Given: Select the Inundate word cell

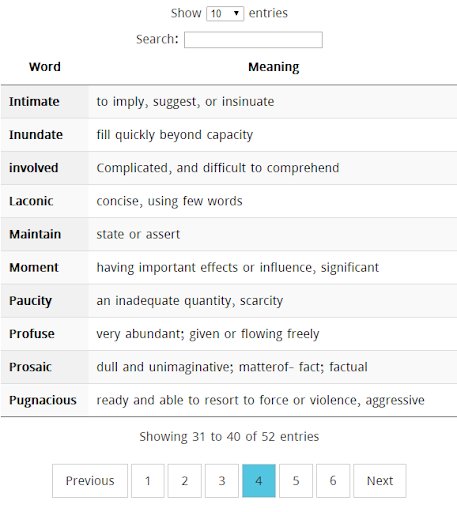Looking at the screenshot, I should pyautogui.click(x=45, y=135).
